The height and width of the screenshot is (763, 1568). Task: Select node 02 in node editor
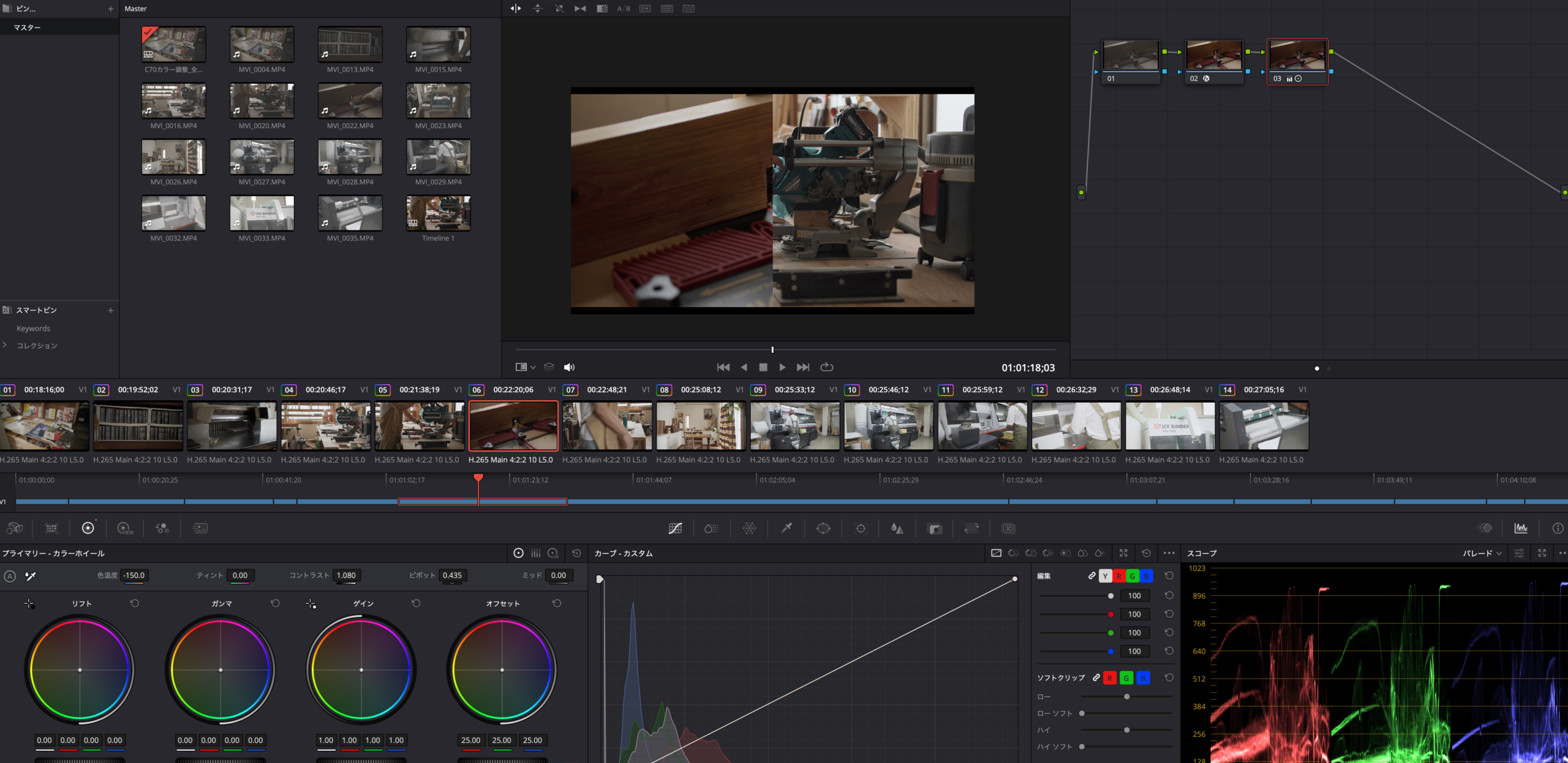click(x=1214, y=62)
